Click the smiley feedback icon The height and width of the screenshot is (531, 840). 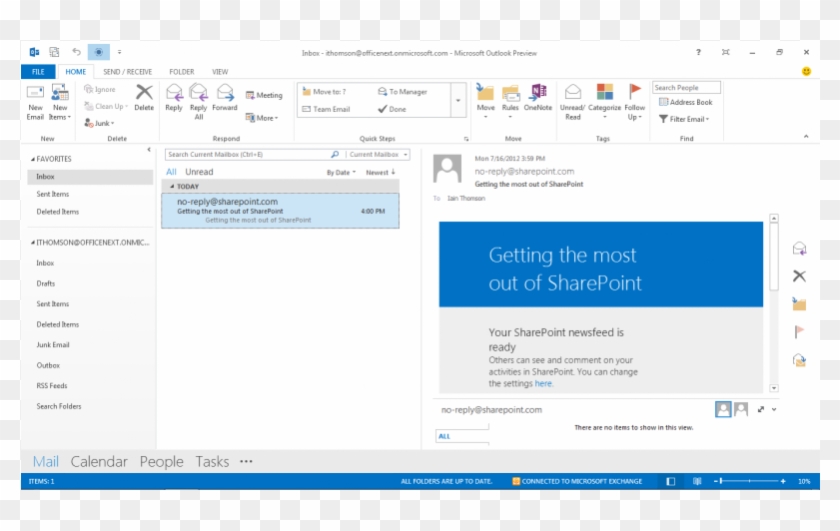coord(806,71)
